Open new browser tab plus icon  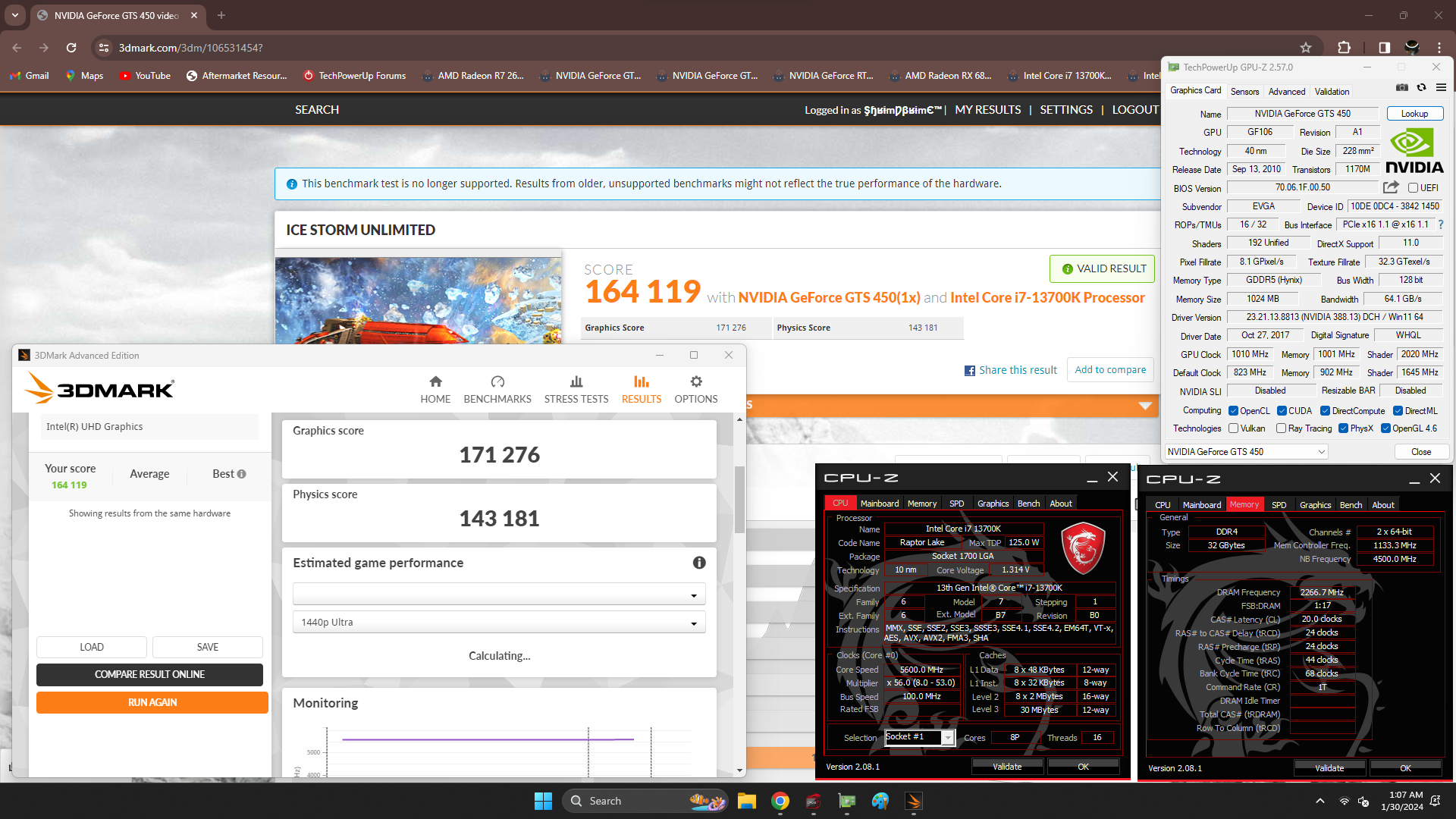[x=221, y=15]
